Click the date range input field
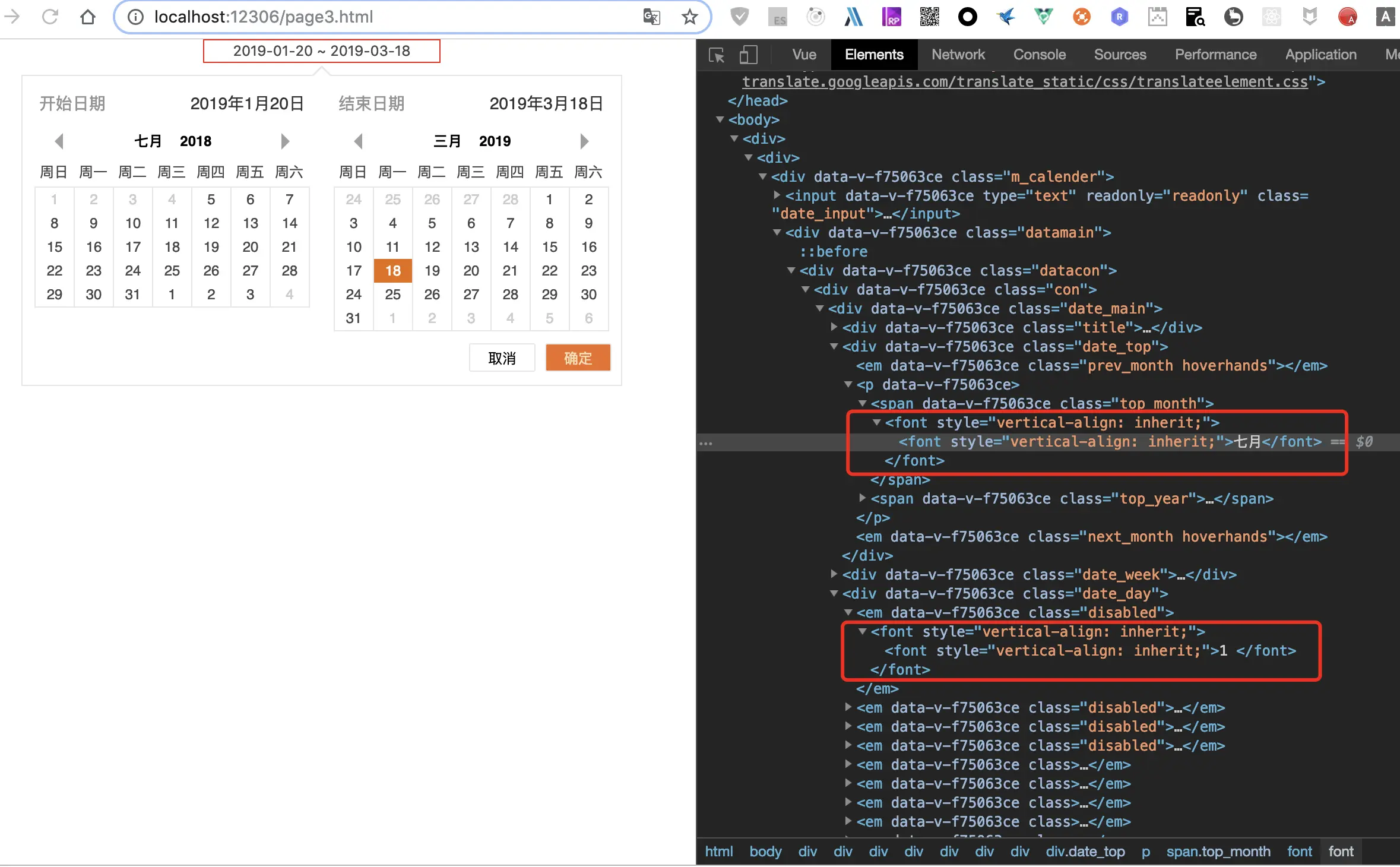Image resolution: width=1400 pixels, height=867 pixels. click(x=321, y=51)
